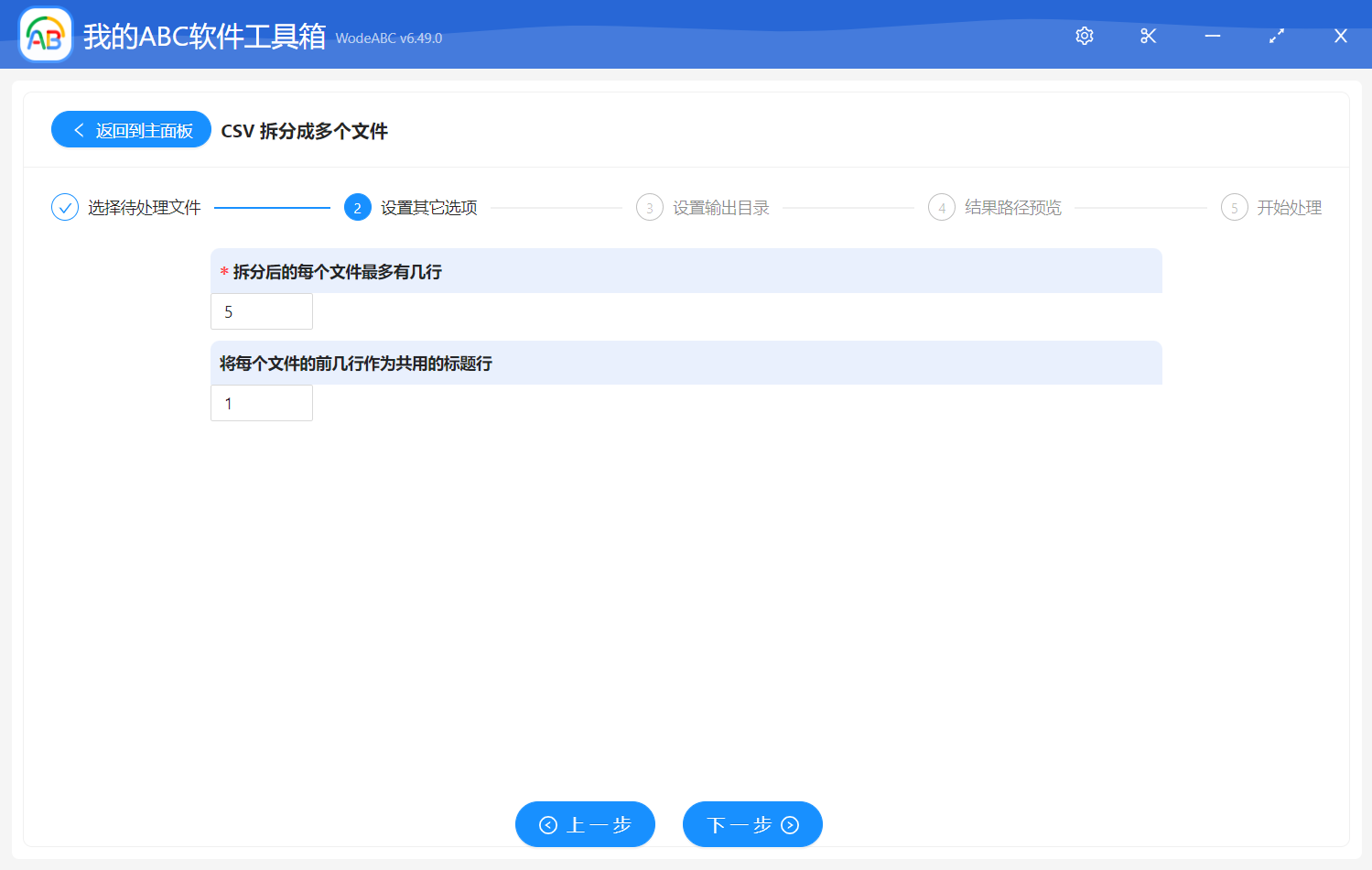
Task: Click the left chevron inside 返回到主面板 button
Action: [x=77, y=129]
